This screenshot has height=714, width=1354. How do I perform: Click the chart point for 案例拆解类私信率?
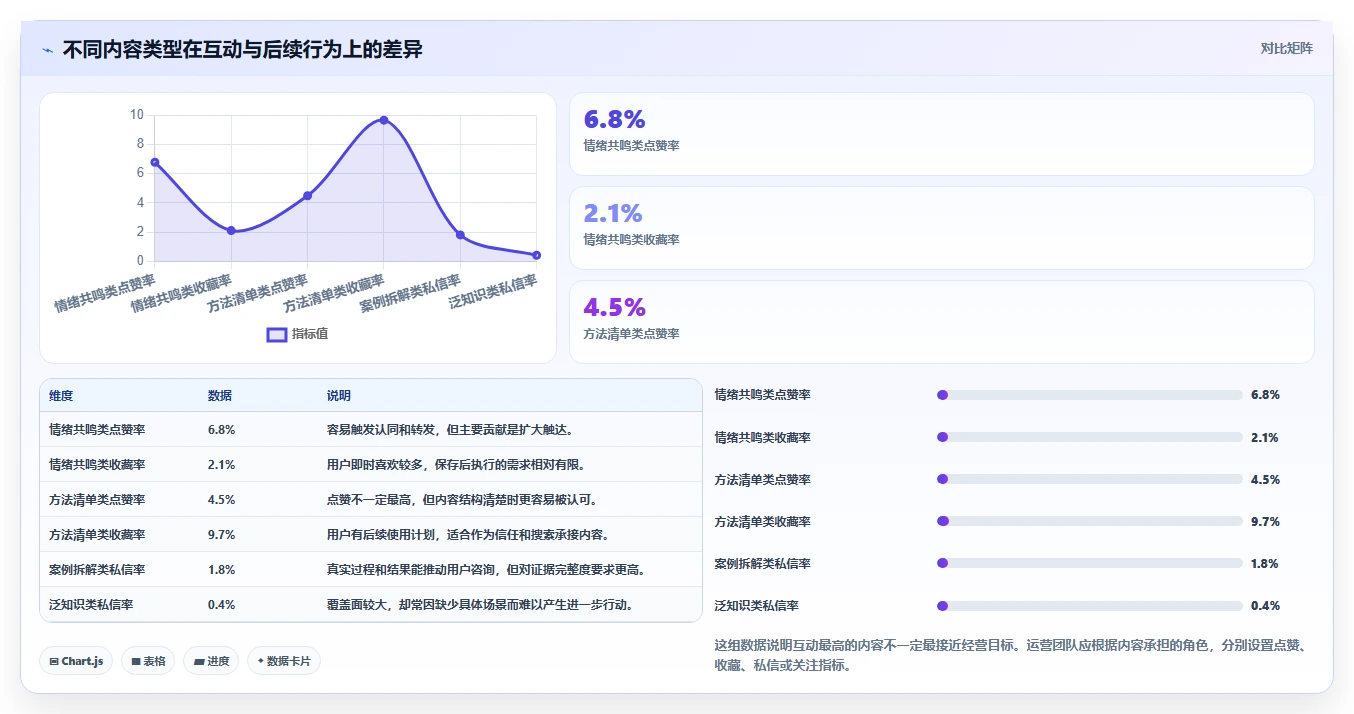(460, 235)
